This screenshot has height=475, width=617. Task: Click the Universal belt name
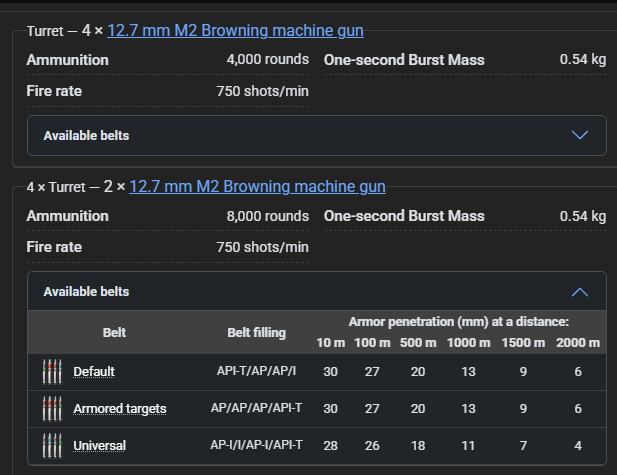pos(100,445)
